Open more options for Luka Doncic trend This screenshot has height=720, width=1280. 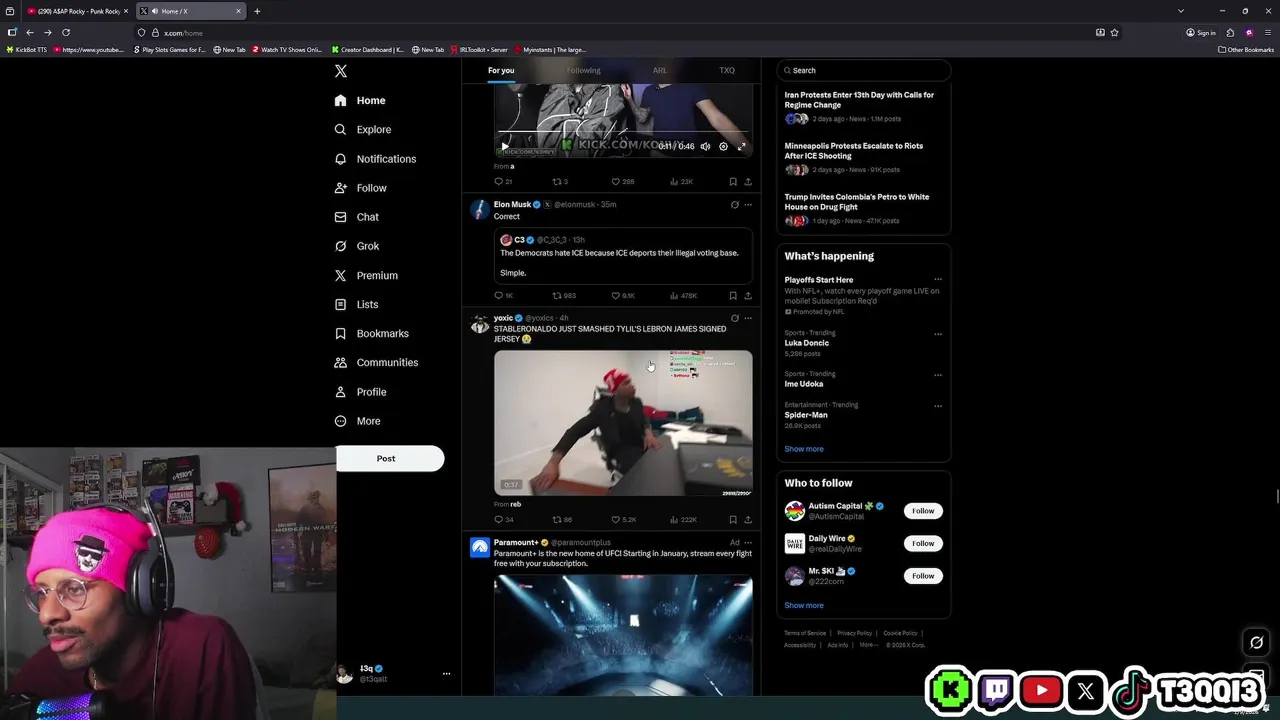pyautogui.click(x=938, y=334)
